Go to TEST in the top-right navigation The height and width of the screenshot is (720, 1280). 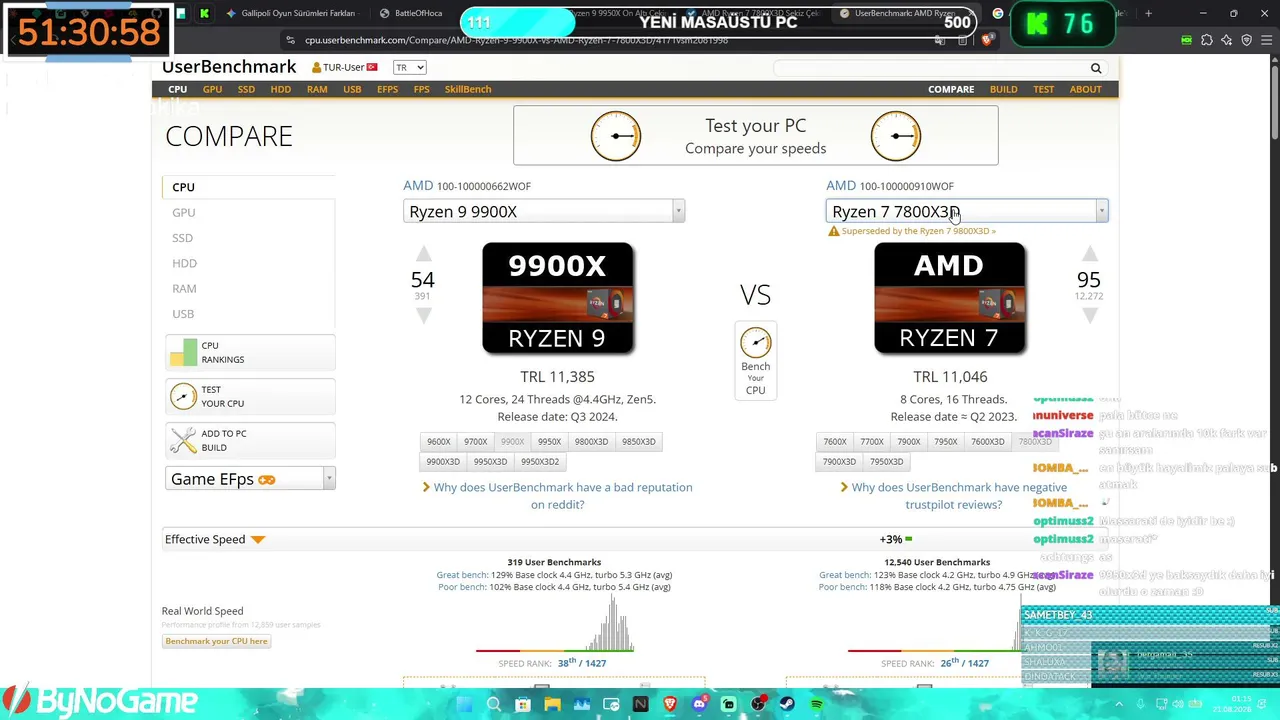click(x=1043, y=89)
